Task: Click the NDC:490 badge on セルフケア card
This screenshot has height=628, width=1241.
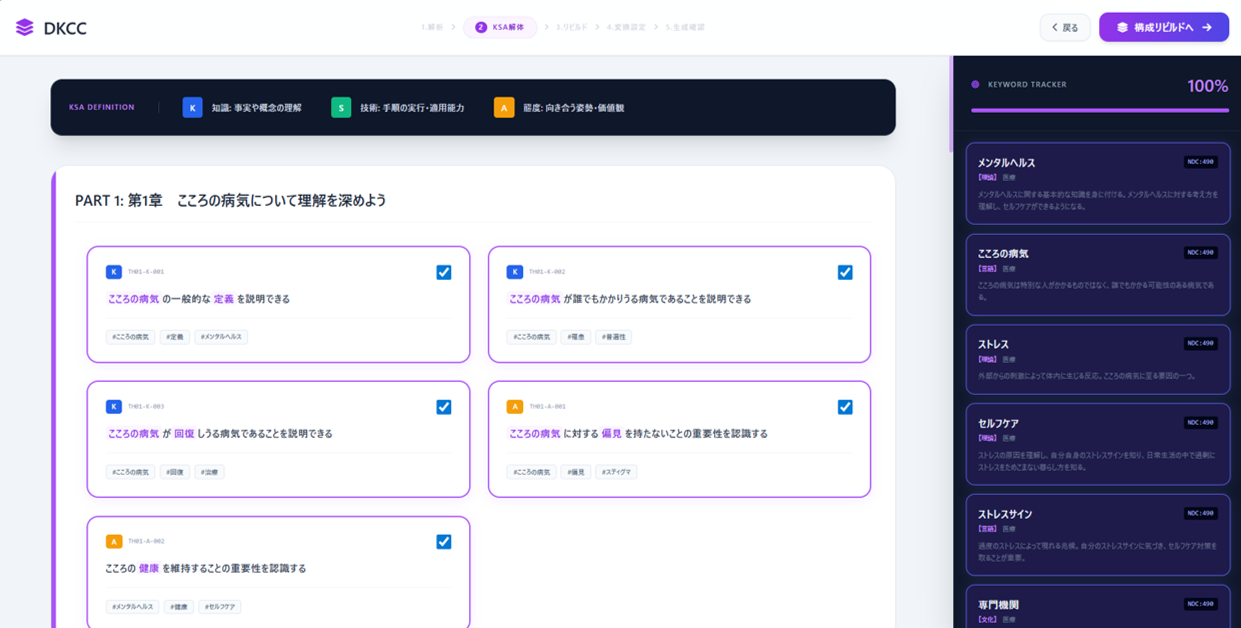Action: pyautogui.click(x=1200, y=423)
